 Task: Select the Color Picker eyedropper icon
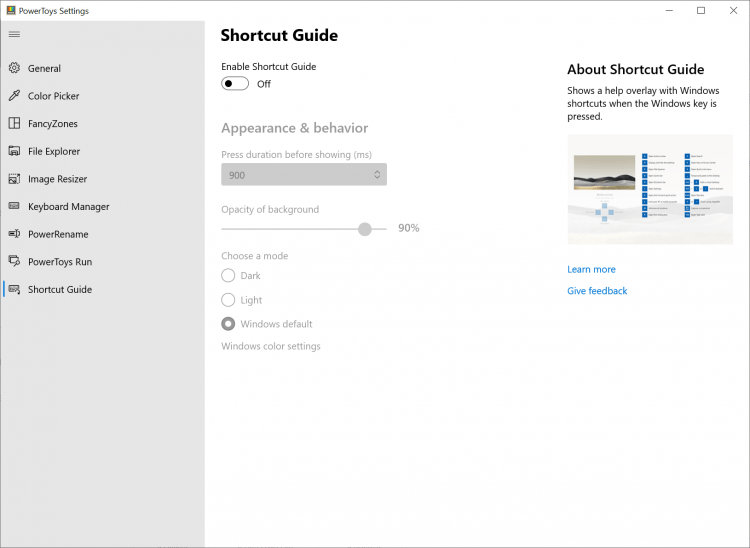[14, 96]
